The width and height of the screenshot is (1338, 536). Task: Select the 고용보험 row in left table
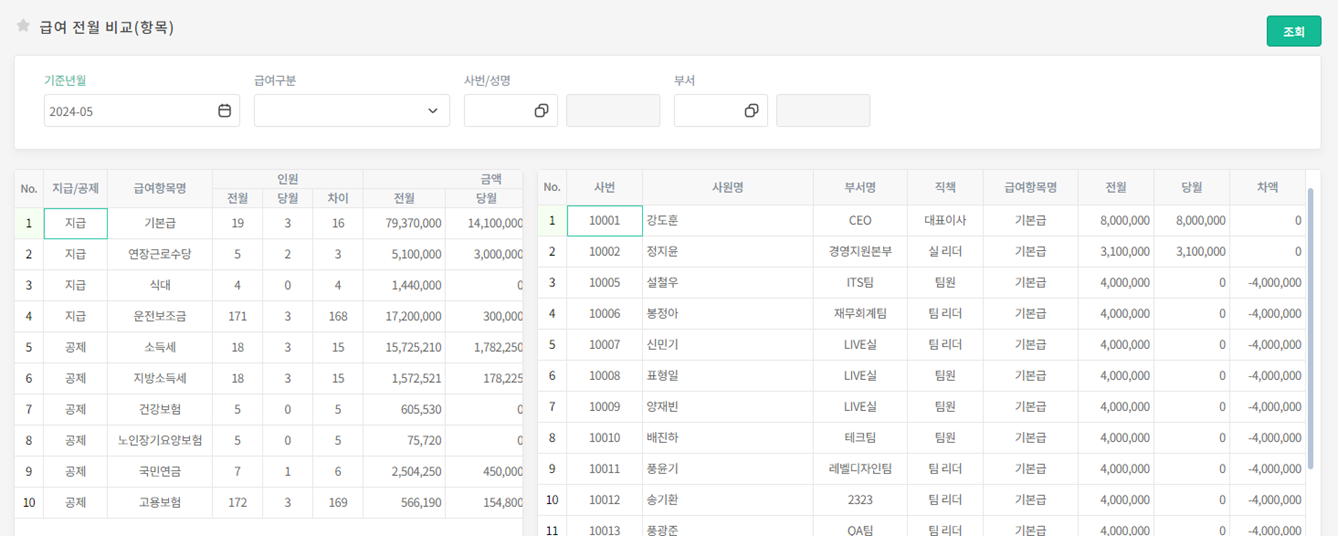click(x=160, y=502)
